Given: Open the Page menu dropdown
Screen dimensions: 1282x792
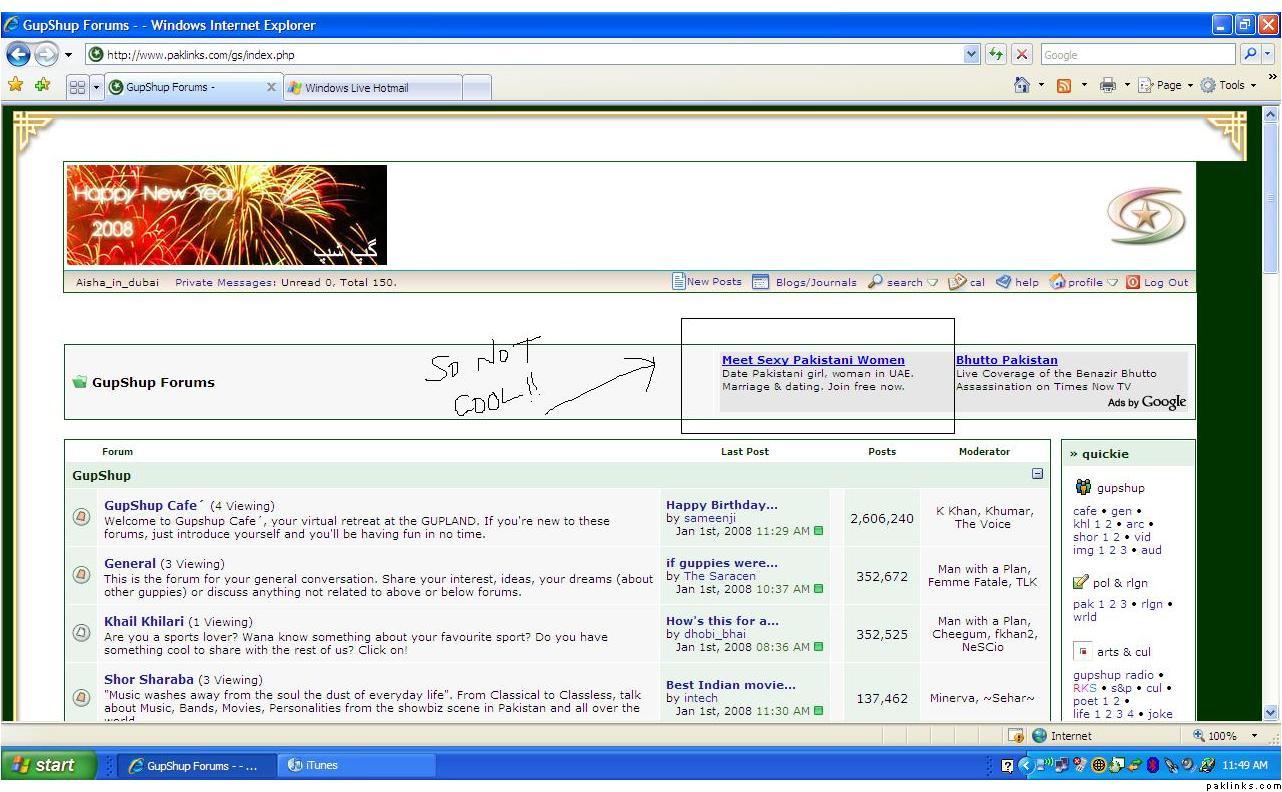Looking at the screenshot, I should 1166,86.
